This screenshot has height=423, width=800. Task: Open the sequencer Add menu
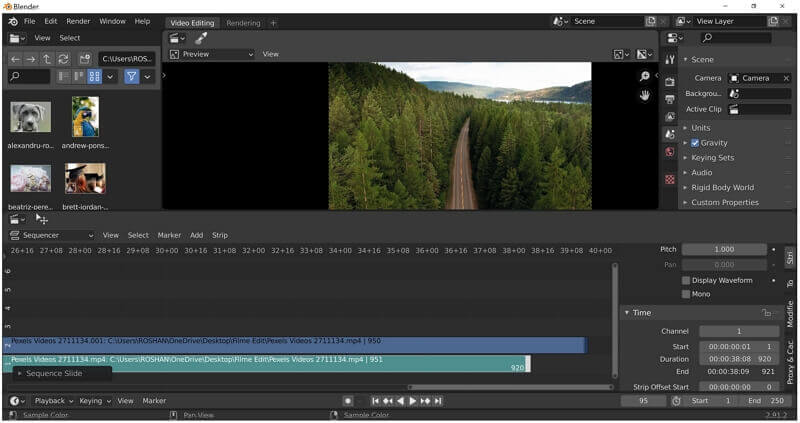tap(196, 235)
